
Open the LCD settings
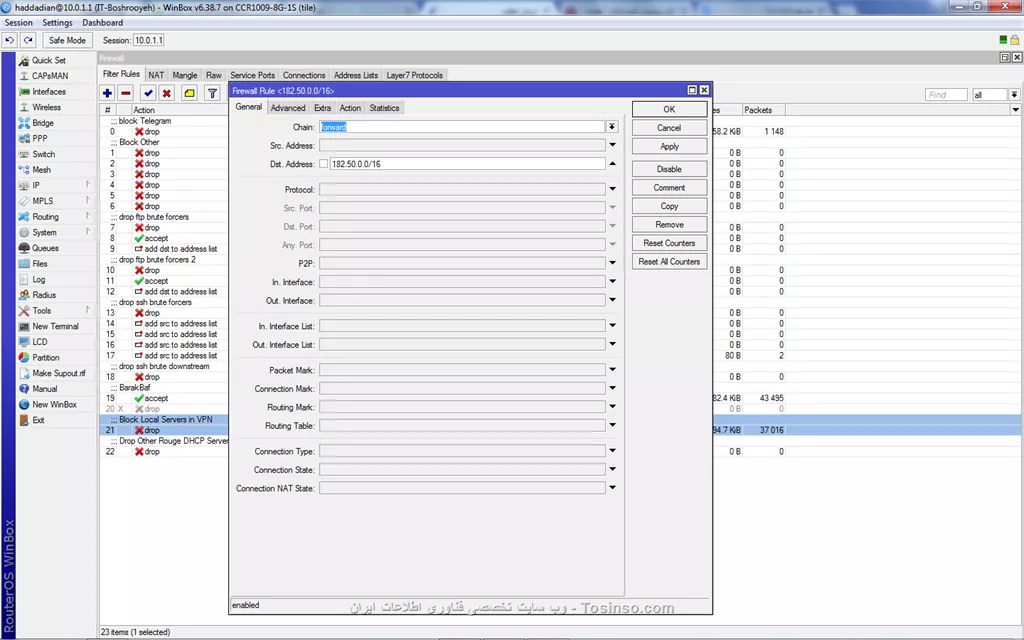click(x=40, y=342)
